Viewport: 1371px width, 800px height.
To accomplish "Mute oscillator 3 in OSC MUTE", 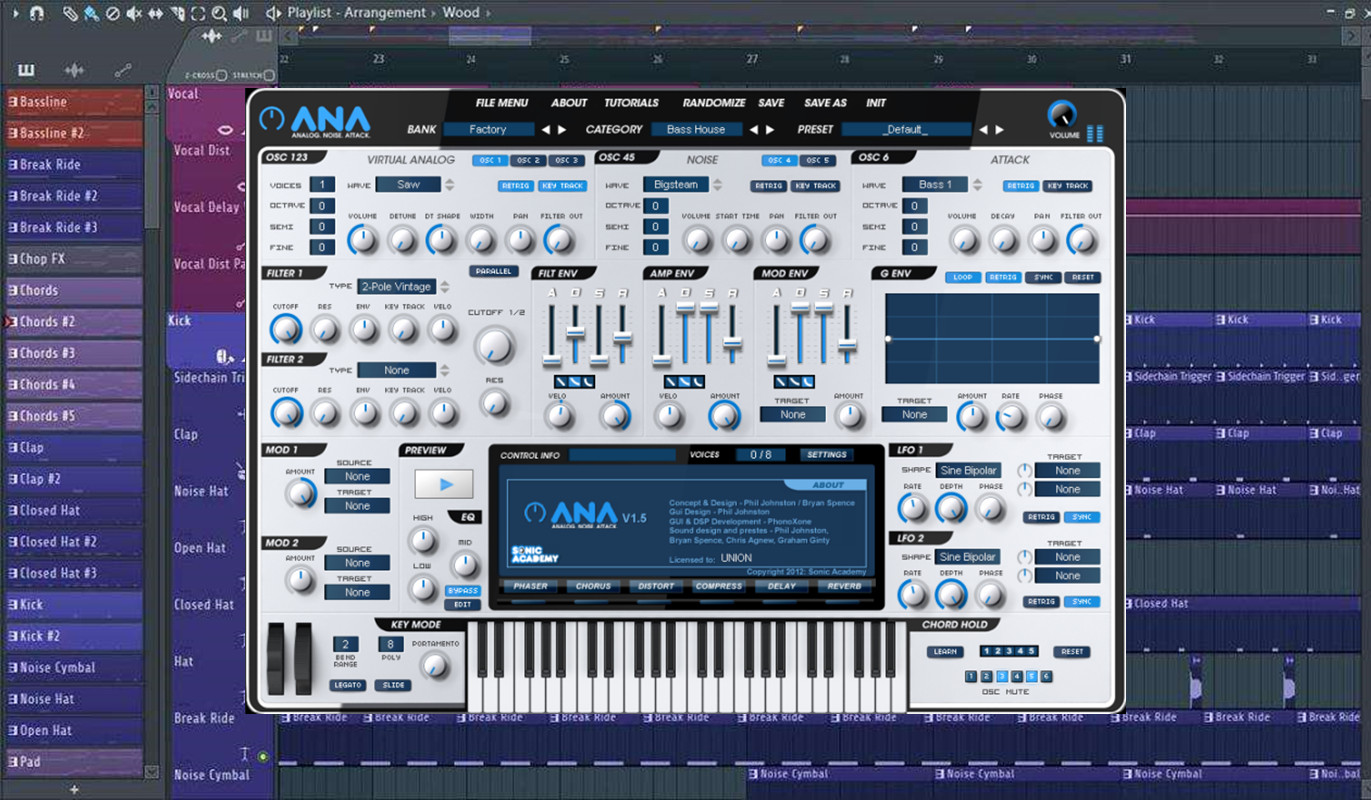I will click(1001, 677).
